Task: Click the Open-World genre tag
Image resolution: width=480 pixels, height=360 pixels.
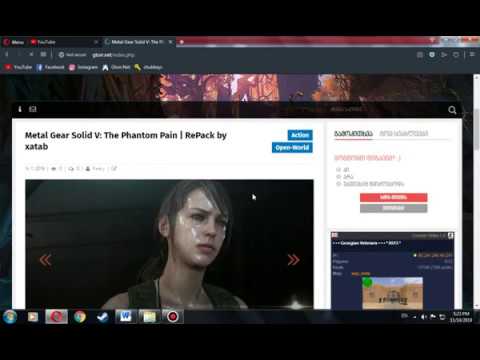Action: (x=292, y=148)
